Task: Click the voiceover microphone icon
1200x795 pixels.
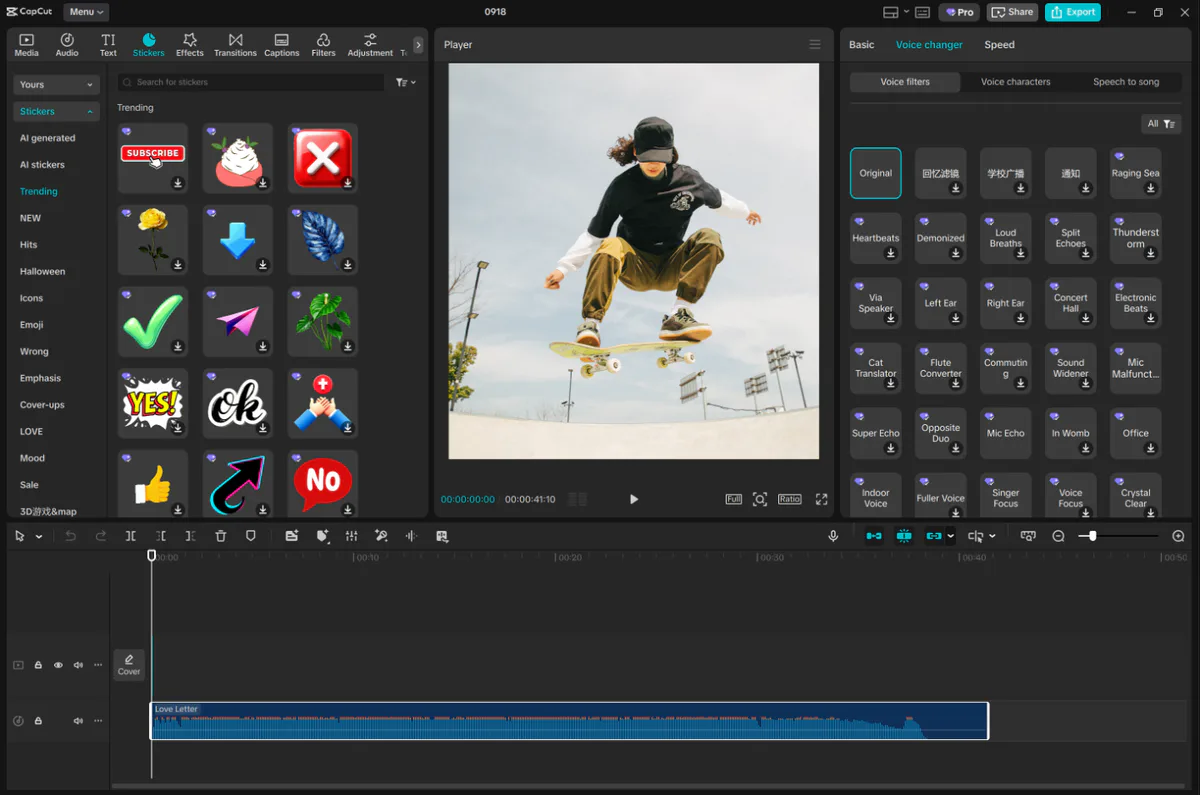Action: 833,536
